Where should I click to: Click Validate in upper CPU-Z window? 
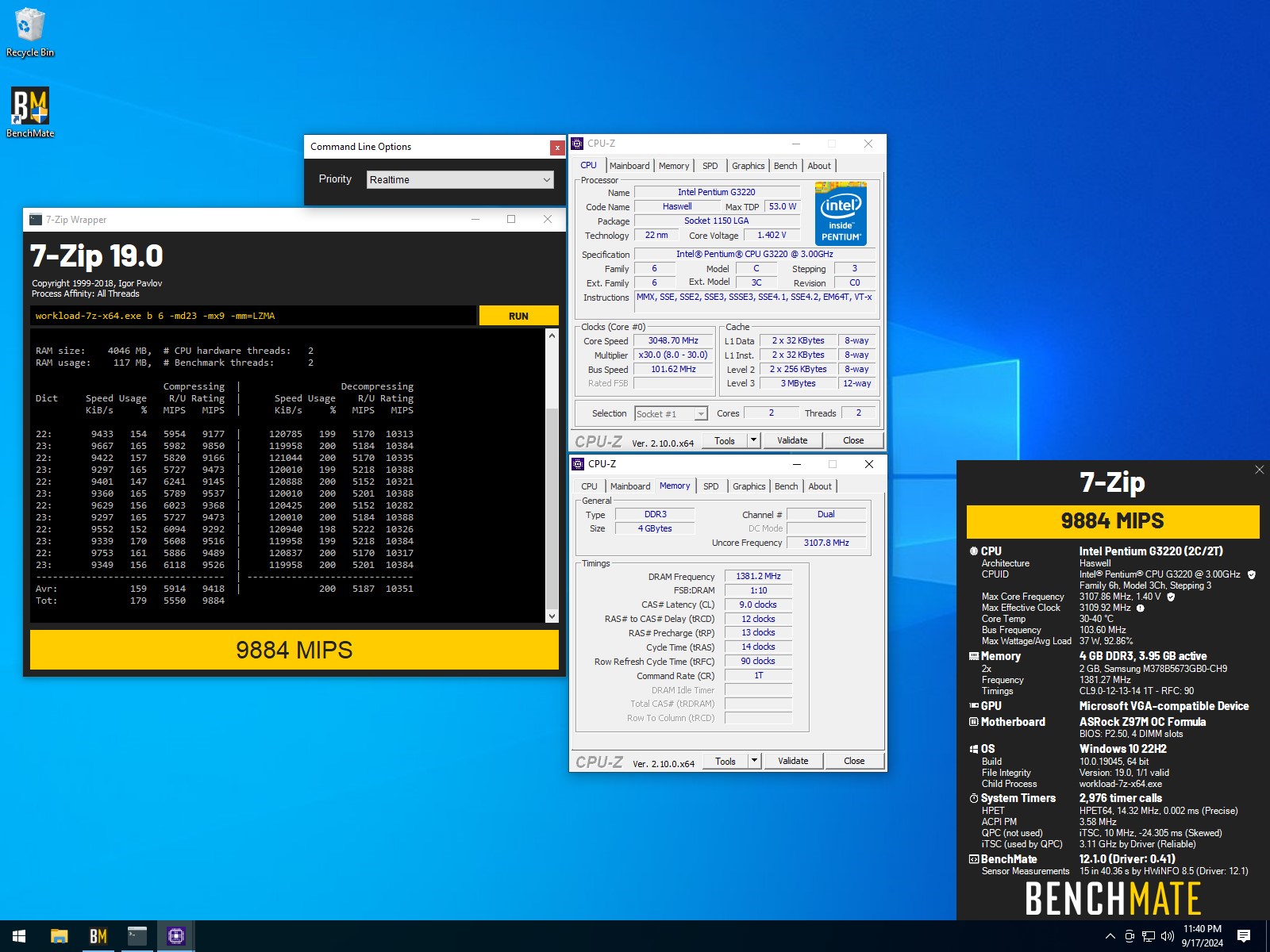point(792,440)
